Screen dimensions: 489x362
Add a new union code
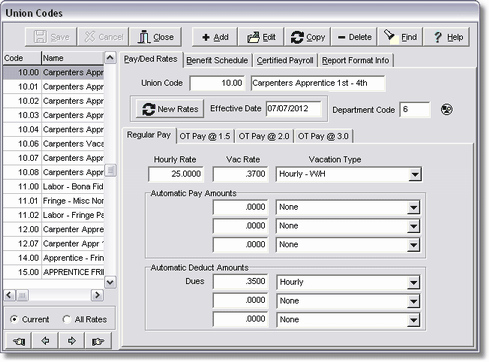tap(215, 37)
